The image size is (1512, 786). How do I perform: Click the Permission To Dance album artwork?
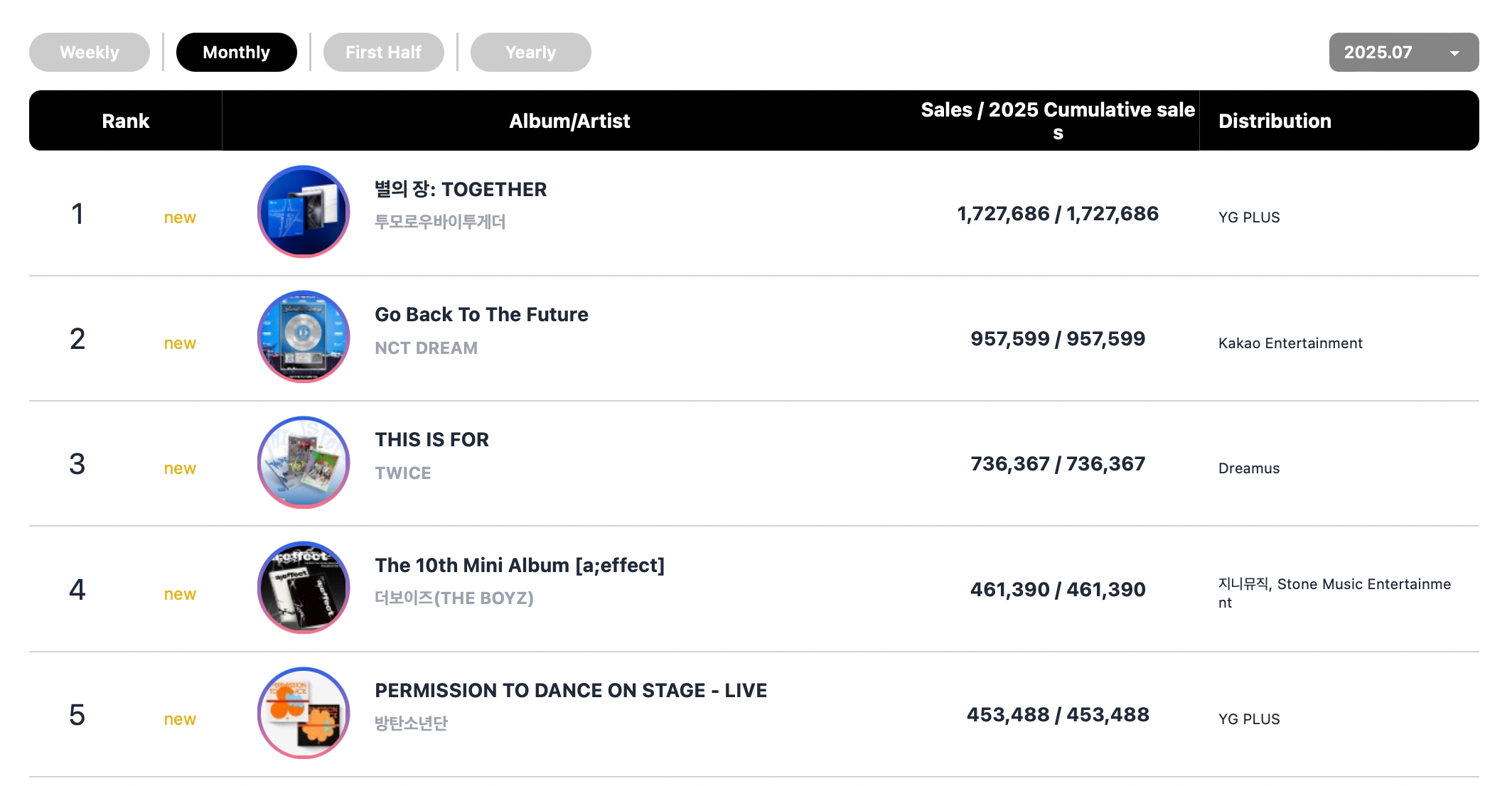coord(304,713)
